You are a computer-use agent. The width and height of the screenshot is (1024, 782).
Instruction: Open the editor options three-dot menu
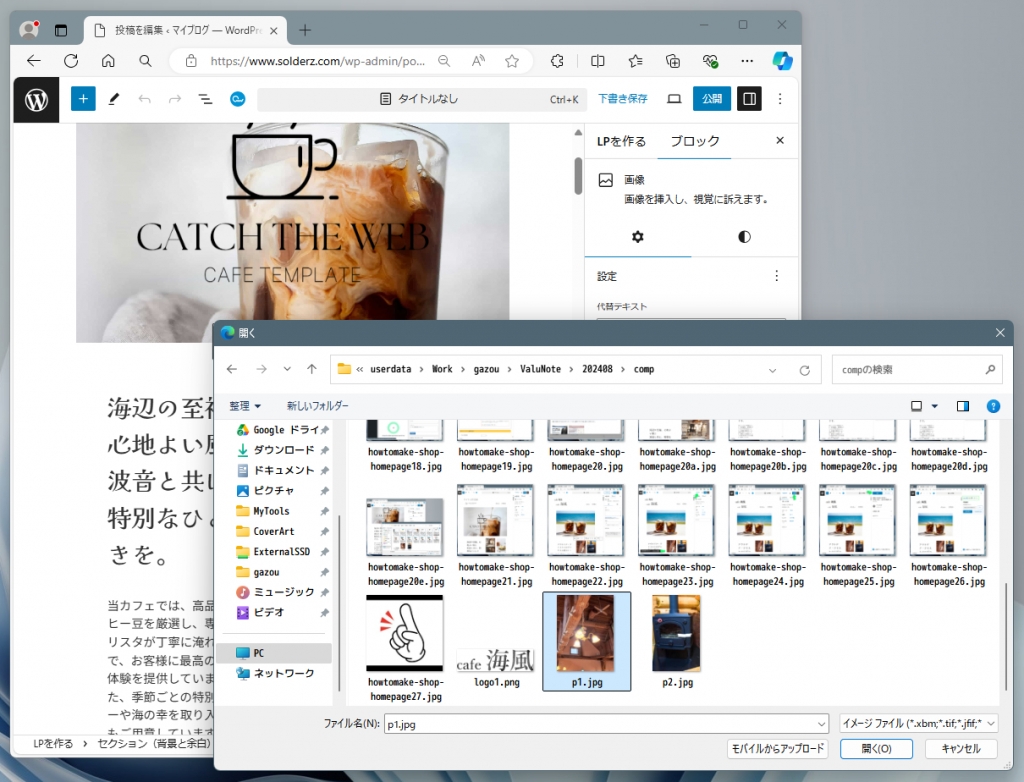click(x=780, y=99)
